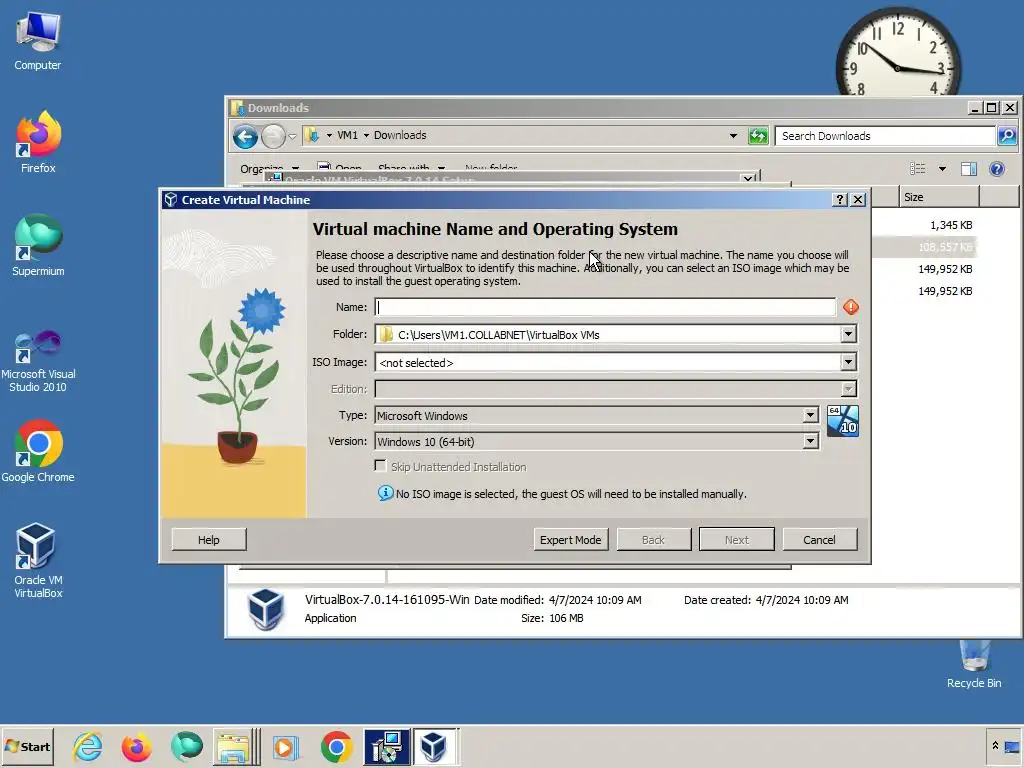Viewport: 1024px width, 768px height.
Task: Open the address bar history dropdown in Downloads
Action: (x=733, y=136)
